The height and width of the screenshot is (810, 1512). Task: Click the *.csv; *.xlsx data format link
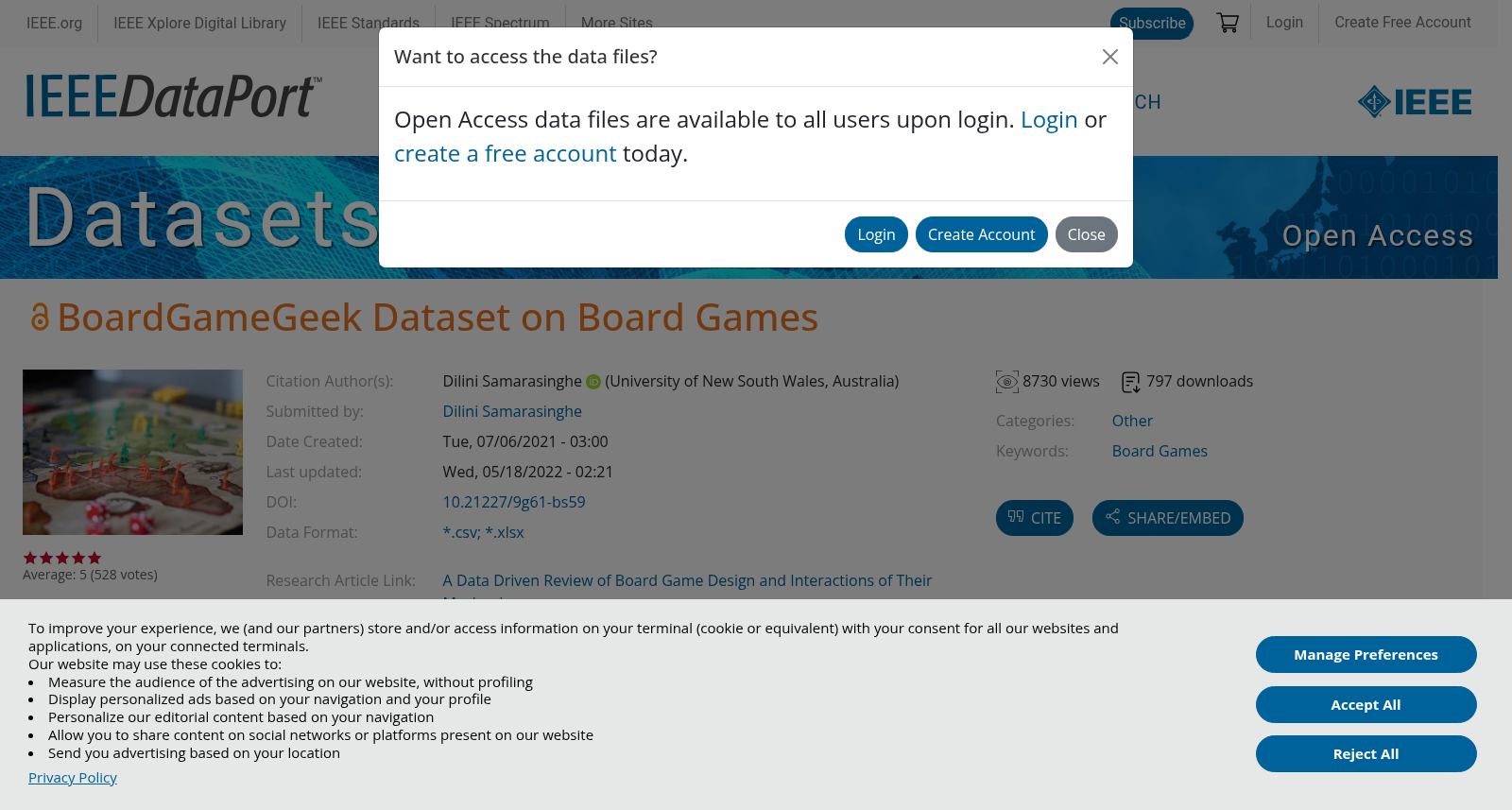click(483, 533)
